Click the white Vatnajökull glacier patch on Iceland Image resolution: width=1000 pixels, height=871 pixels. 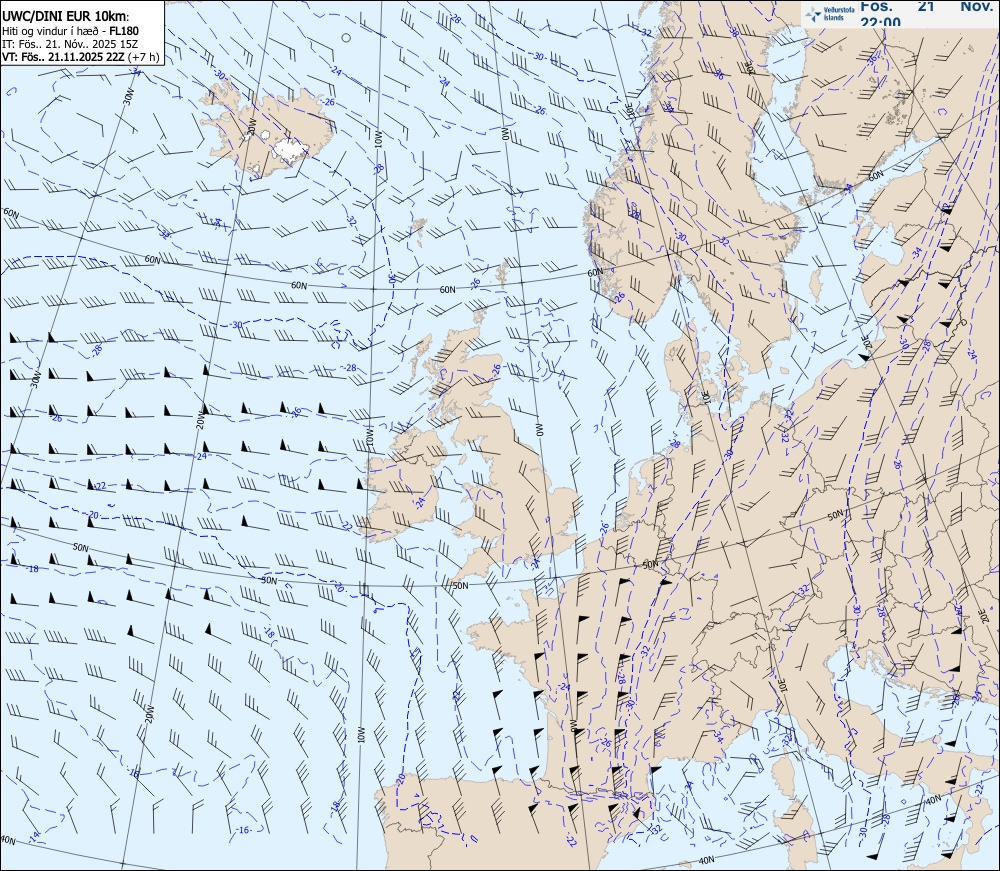tap(290, 150)
